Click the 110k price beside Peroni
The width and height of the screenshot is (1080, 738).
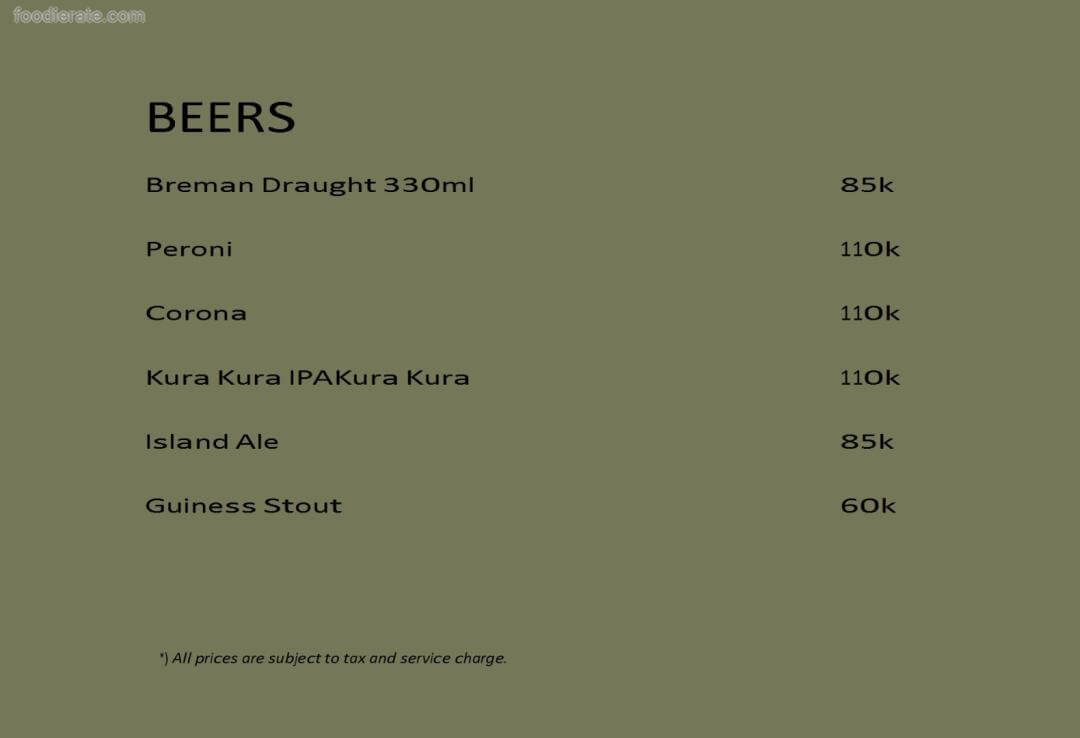click(869, 249)
